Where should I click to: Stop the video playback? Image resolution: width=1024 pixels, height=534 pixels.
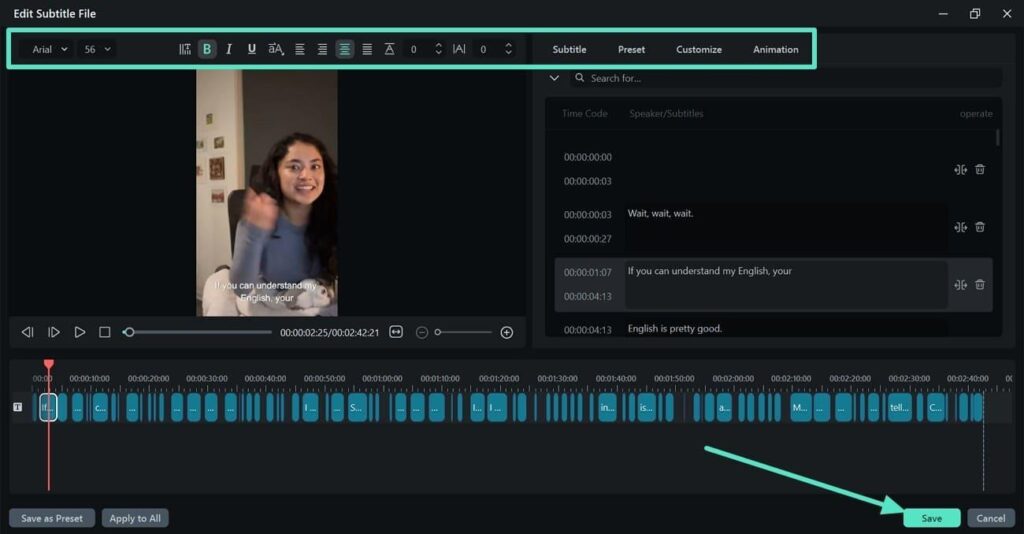coord(104,332)
